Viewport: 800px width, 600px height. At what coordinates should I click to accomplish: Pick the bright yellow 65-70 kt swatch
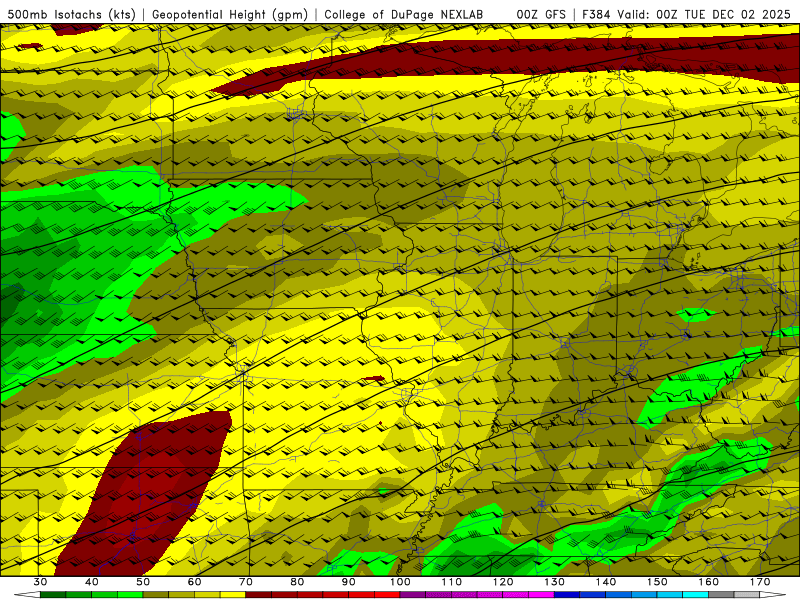point(233,595)
